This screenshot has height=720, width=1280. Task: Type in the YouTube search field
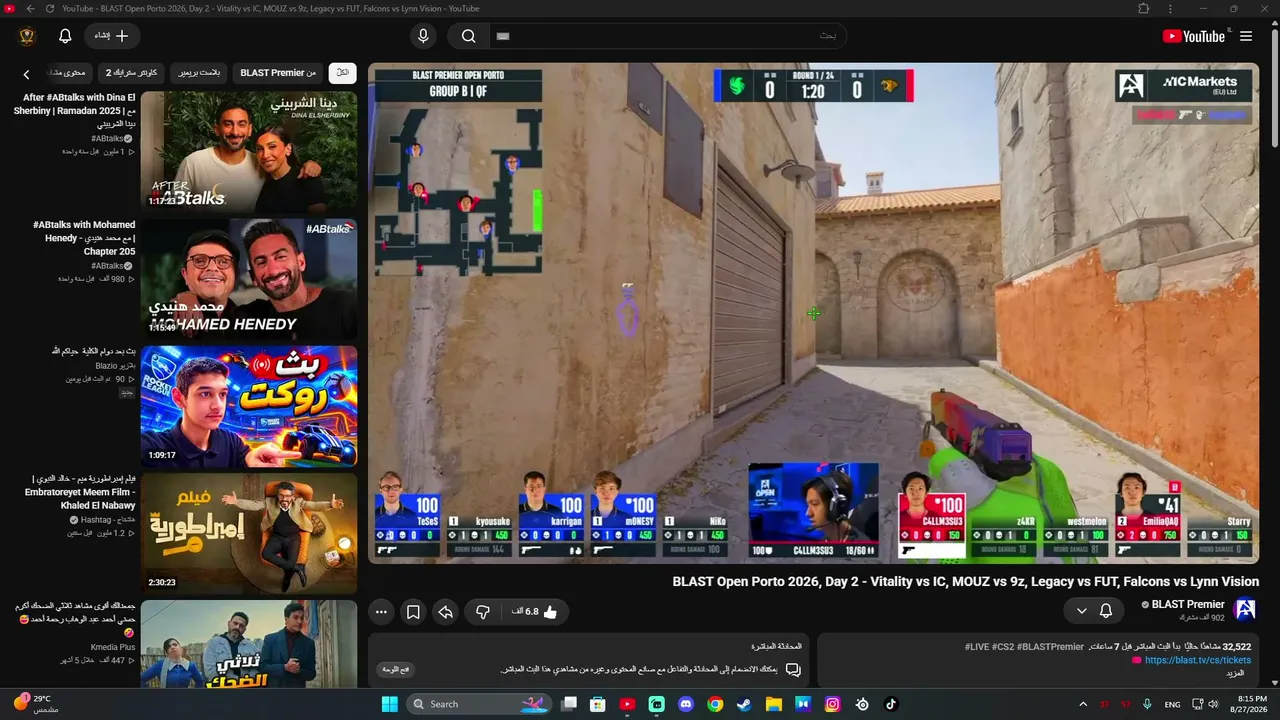click(667, 36)
